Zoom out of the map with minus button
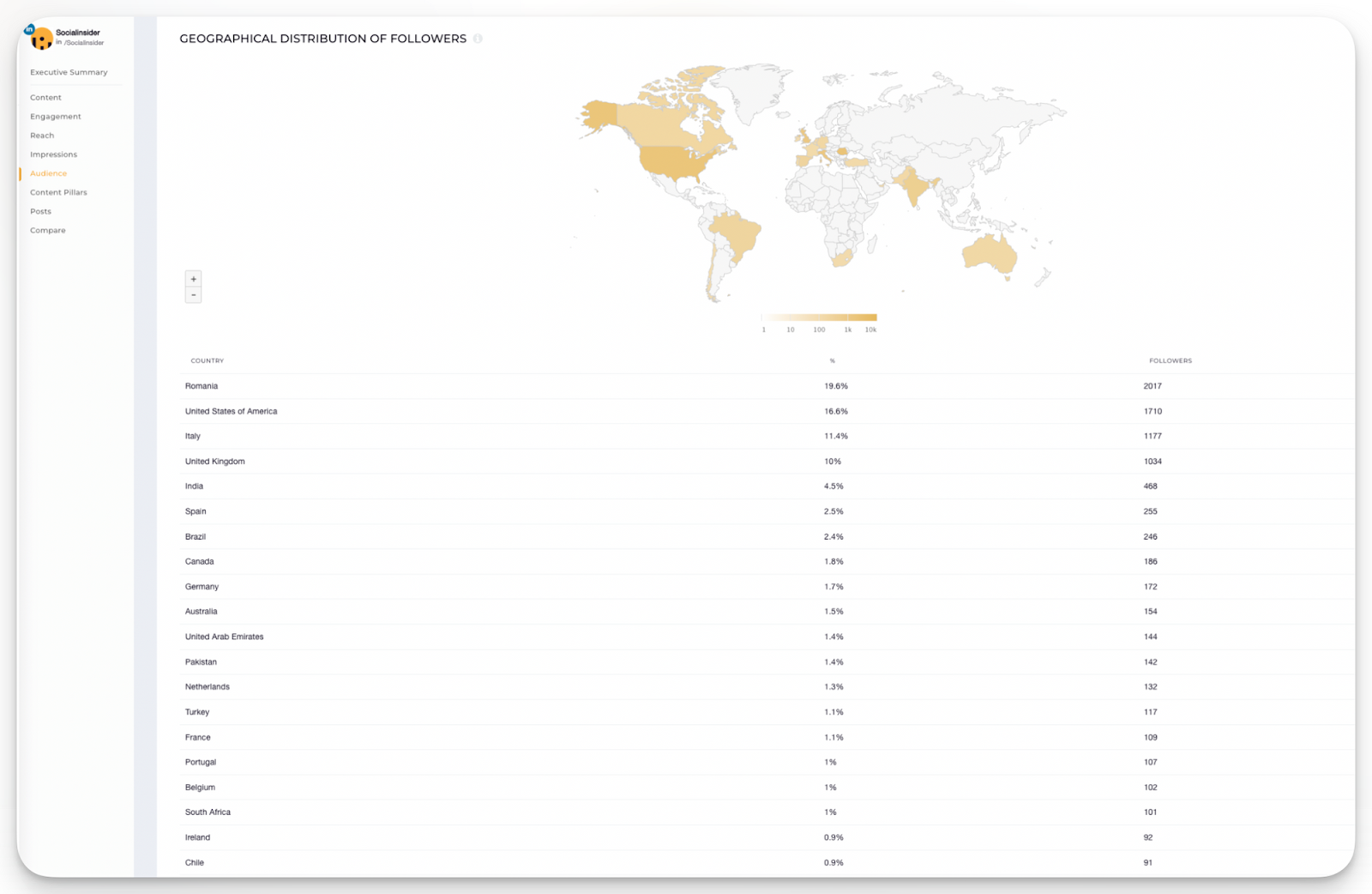 (194, 295)
